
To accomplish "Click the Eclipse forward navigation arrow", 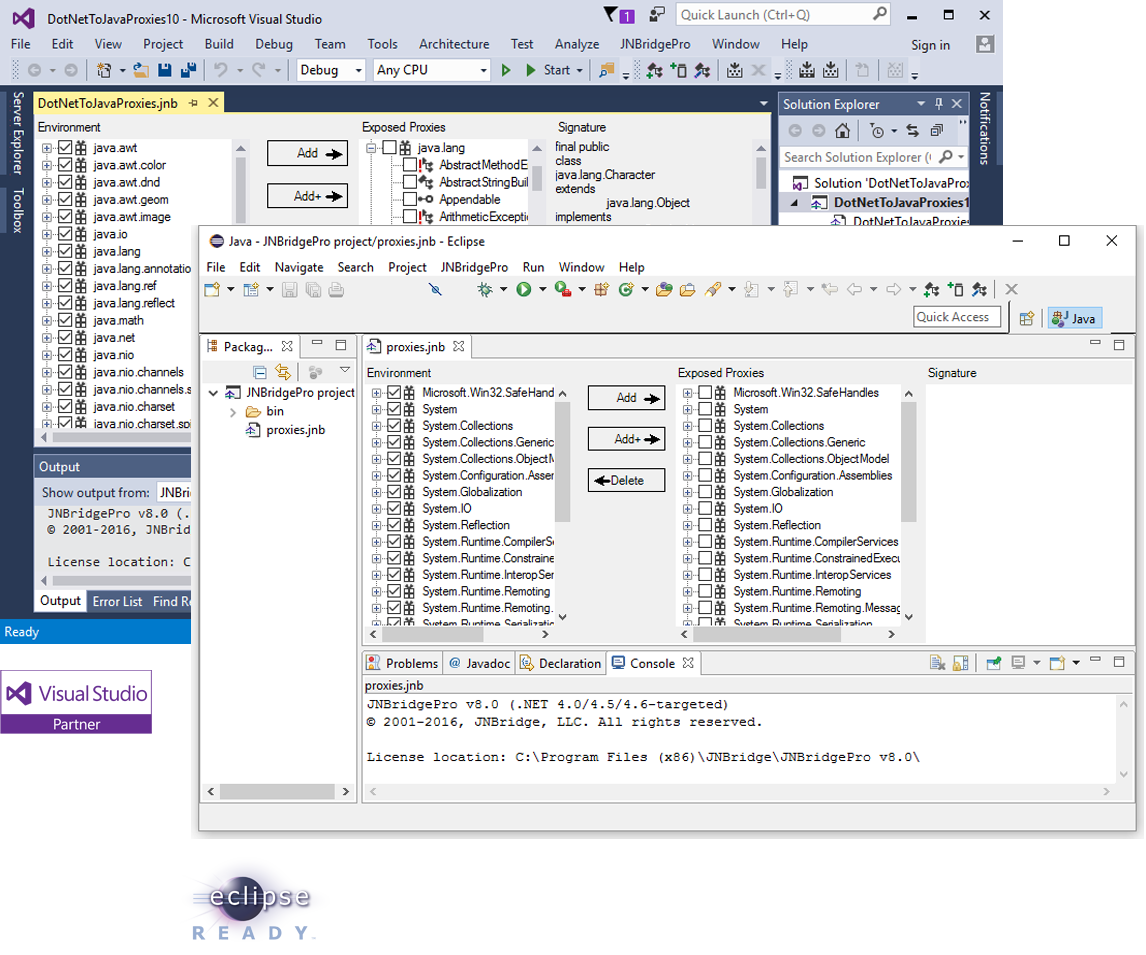I will click(x=893, y=290).
